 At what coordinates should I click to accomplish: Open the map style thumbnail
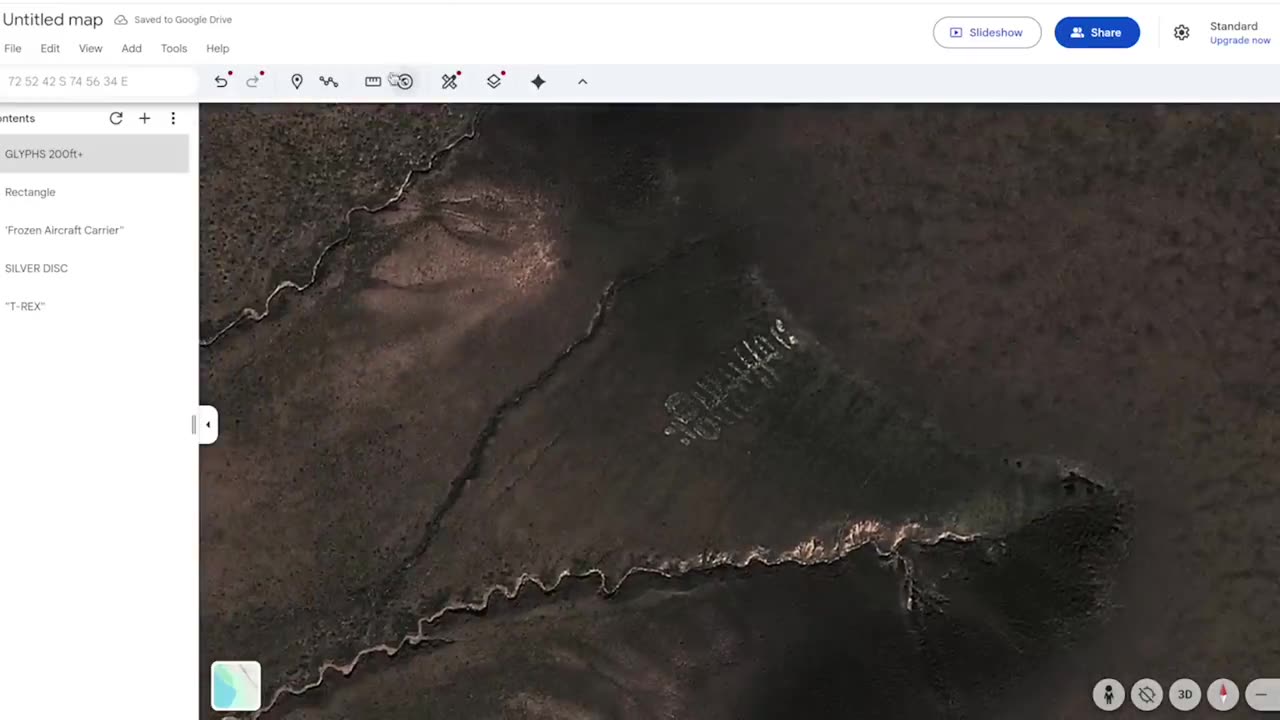(x=236, y=686)
